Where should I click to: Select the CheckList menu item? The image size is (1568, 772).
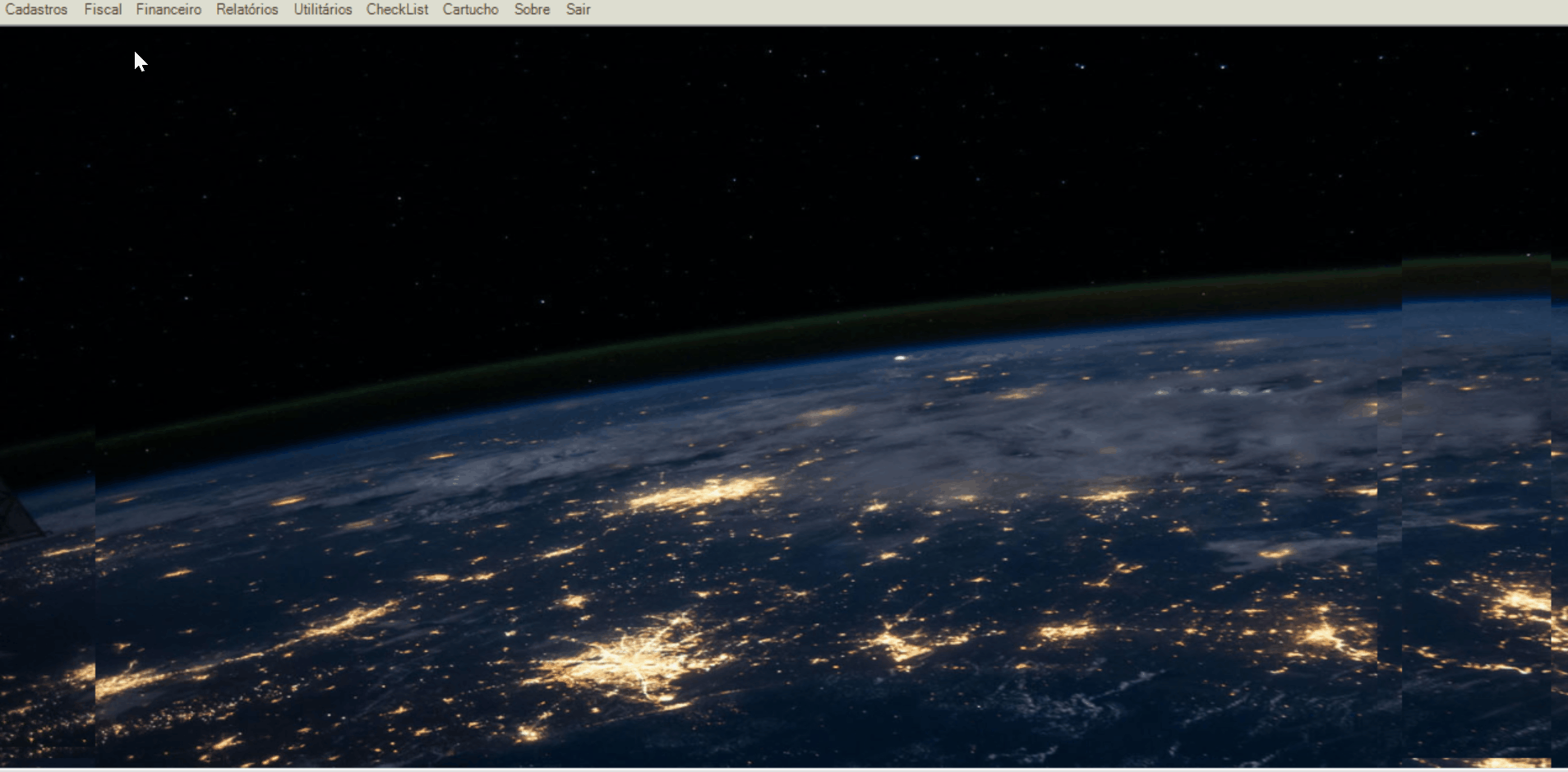tap(397, 10)
